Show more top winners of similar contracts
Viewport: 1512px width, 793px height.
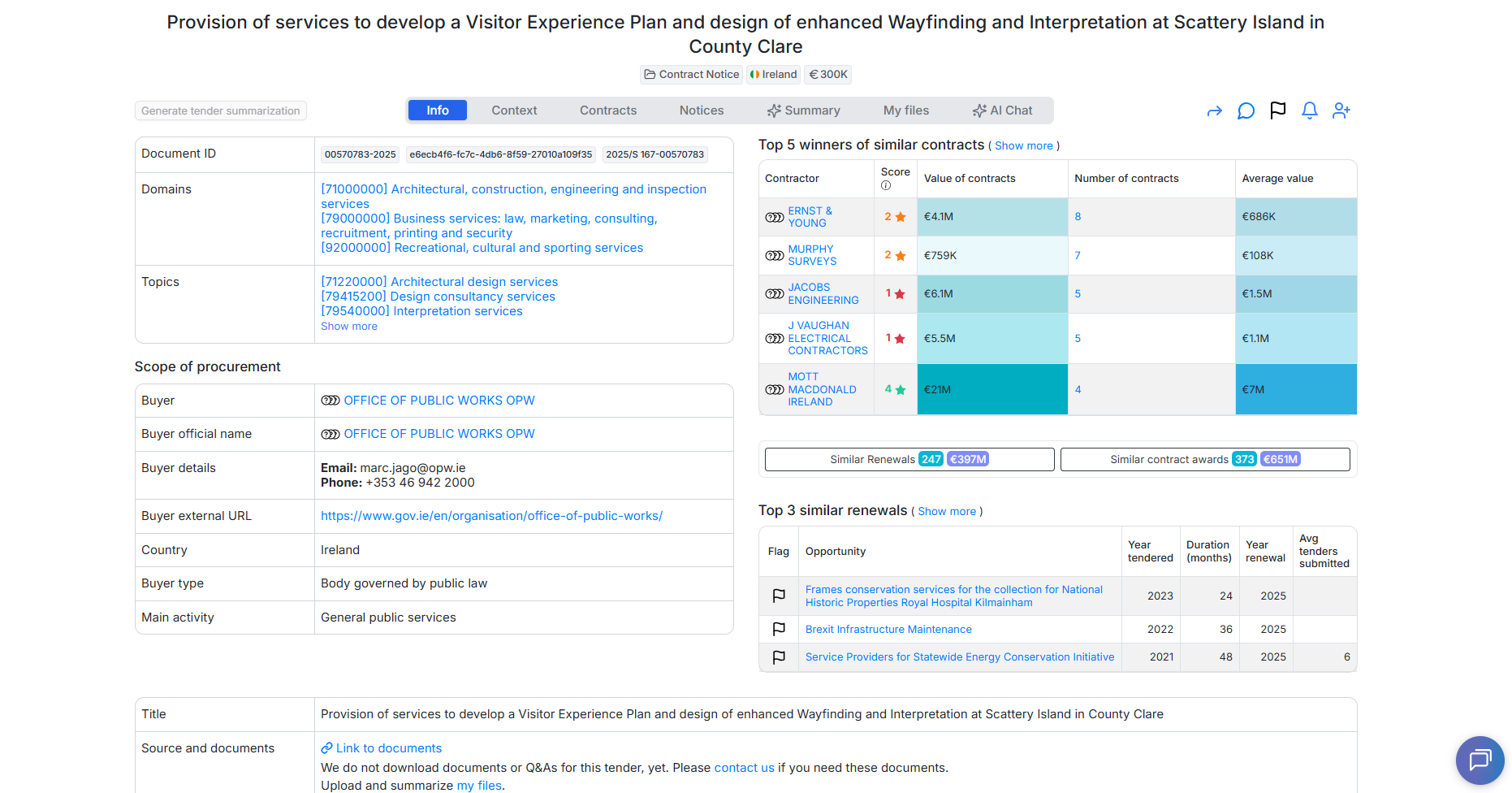pyautogui.click(x=1023, y=146)
